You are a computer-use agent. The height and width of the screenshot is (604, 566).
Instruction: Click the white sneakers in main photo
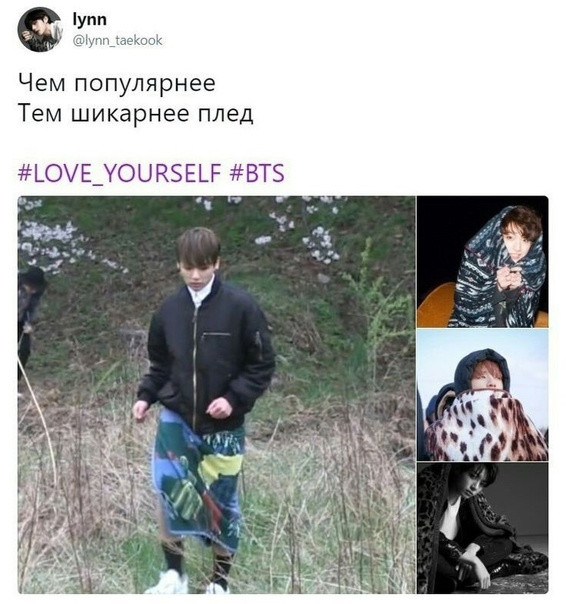pos(185,582)
